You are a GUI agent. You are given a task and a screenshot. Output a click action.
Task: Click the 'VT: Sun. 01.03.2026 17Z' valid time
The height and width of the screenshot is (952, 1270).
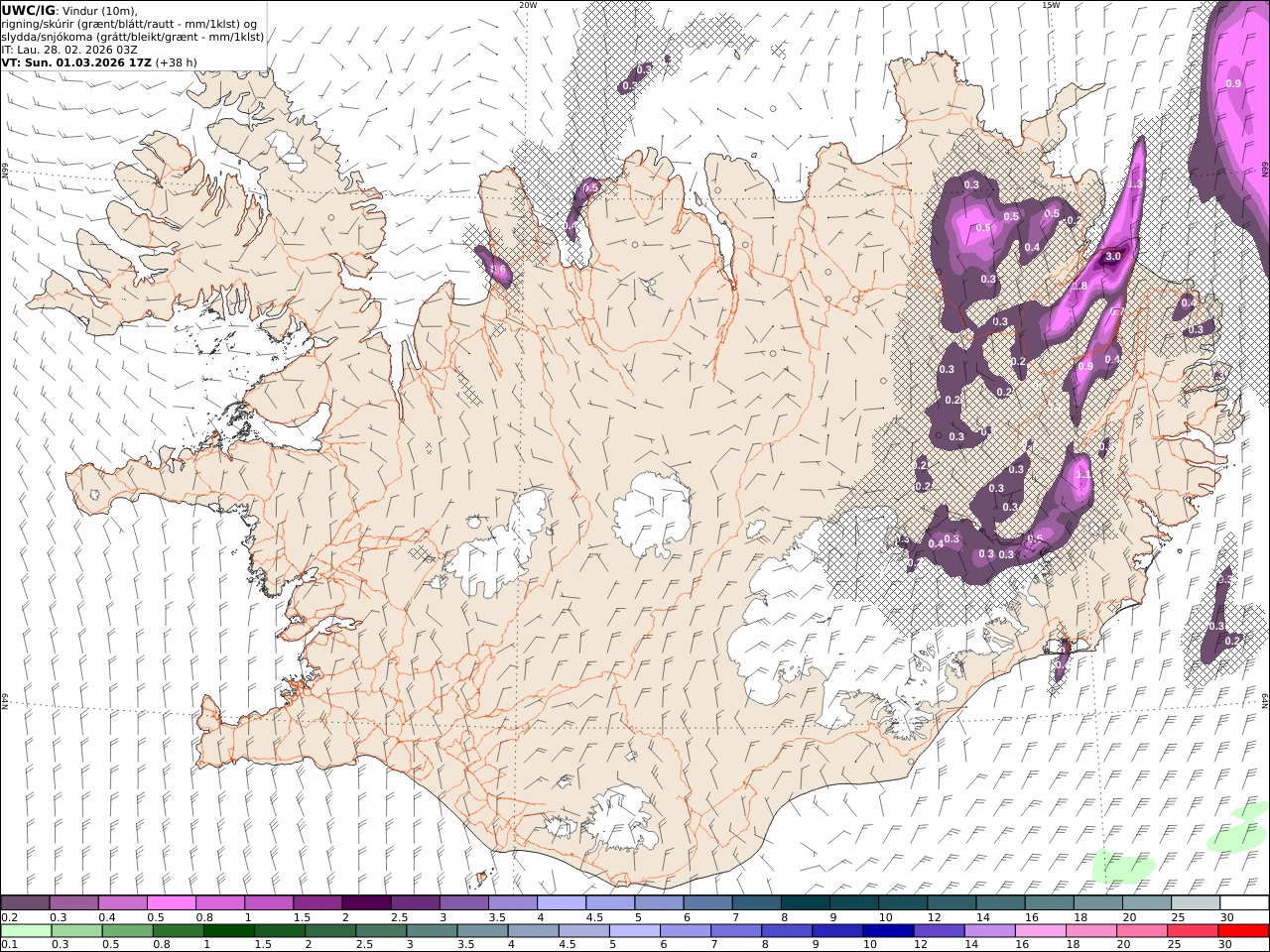(x=75, y=62)
